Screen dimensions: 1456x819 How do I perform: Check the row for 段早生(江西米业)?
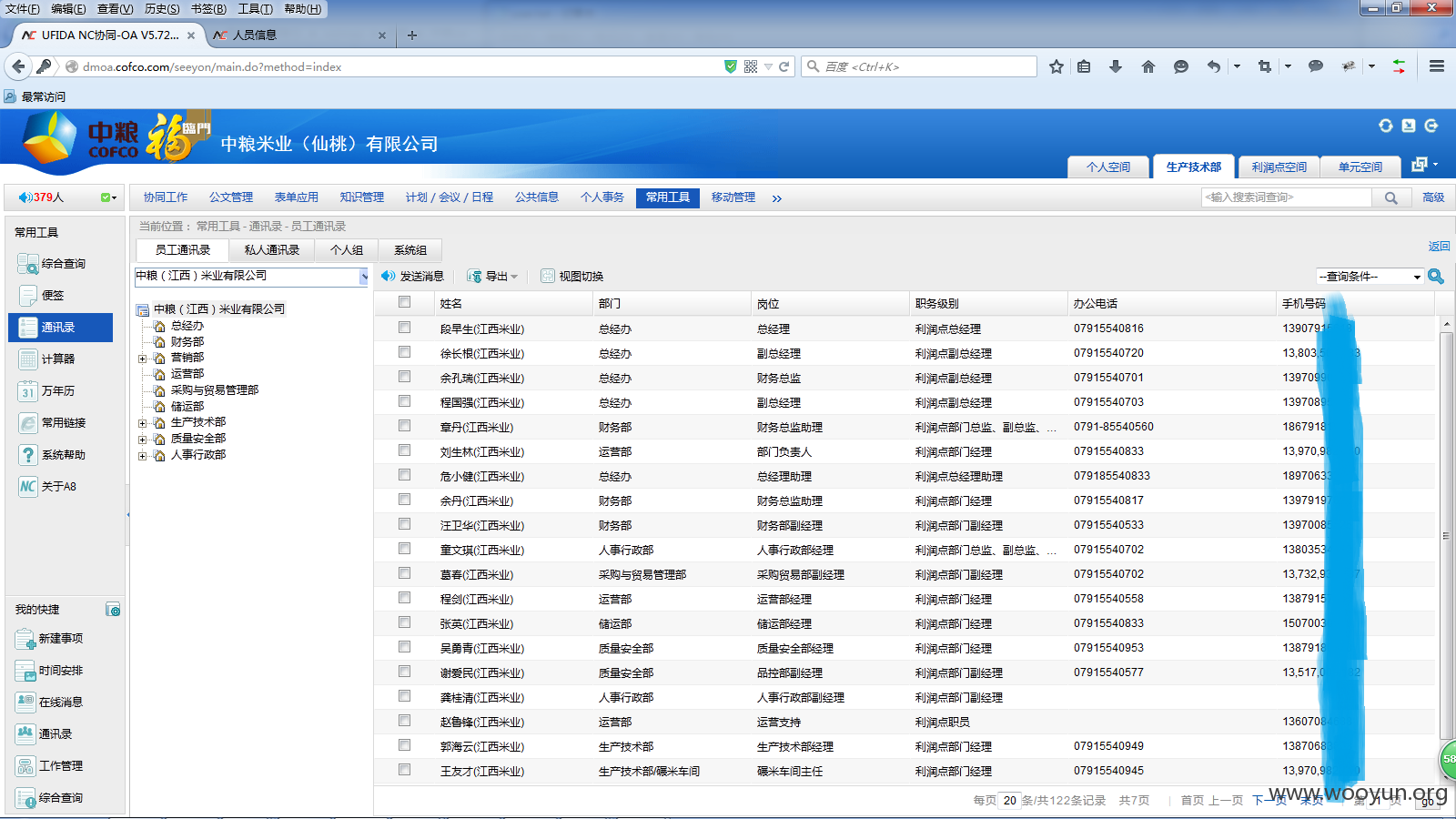pyautogui.click(x=404, y=328)
